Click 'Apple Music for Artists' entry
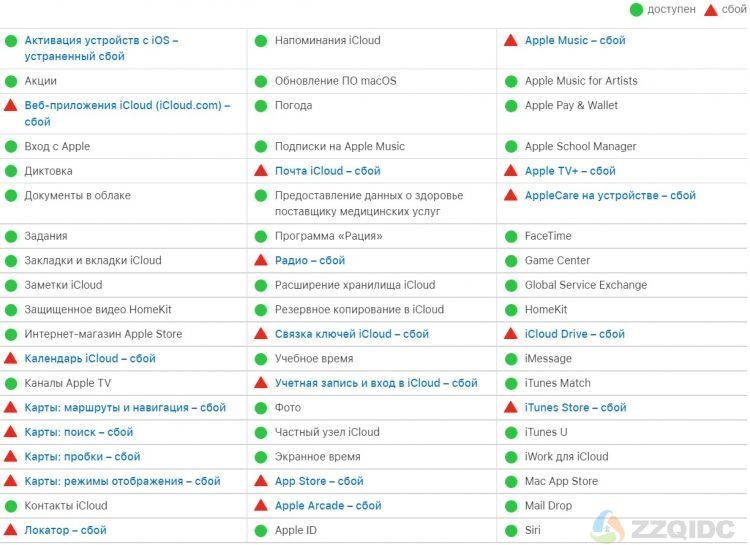This screenshot has width=750, height=545. [581, 81]
